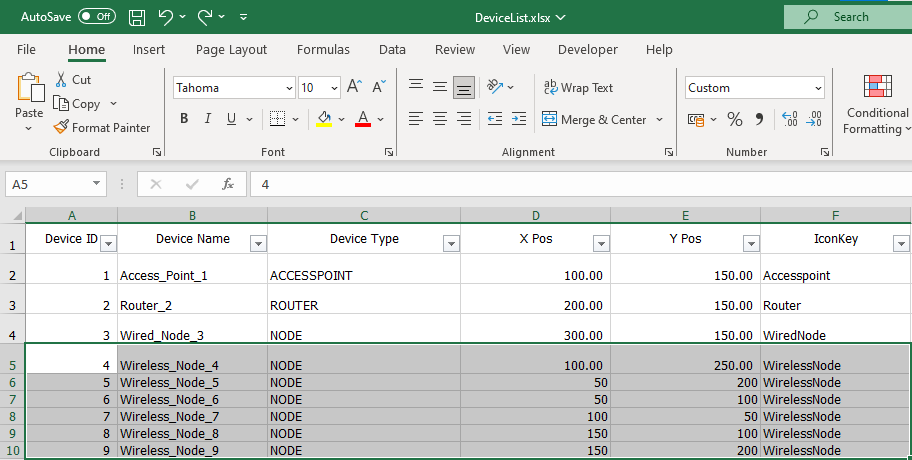Image resolution: width=912 pixels, height=460 pixels.
Task: Toggle bold formatting
Action: click(184, 119)
